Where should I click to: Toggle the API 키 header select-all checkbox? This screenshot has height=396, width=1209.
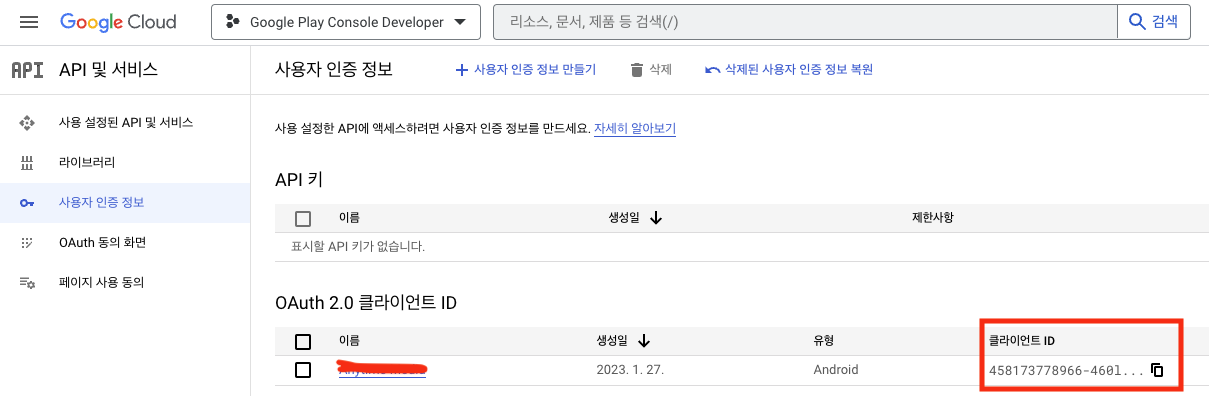[303, 218]
